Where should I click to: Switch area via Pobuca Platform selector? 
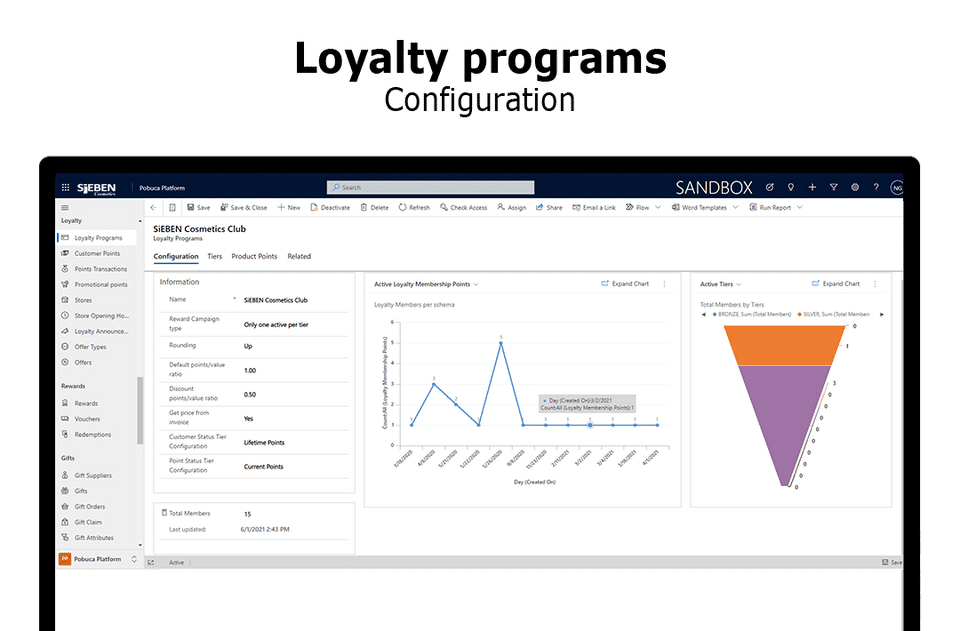[x=99, y=559]
